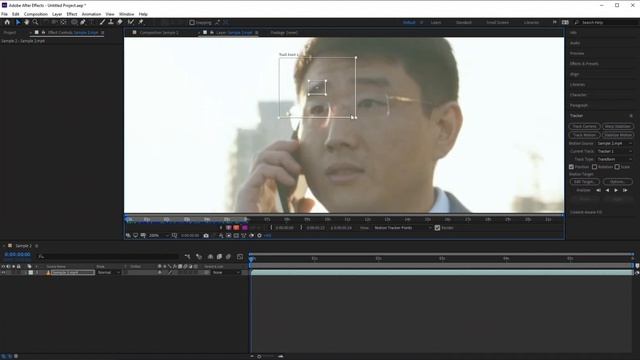The width and height of the screenshot is (640, 360).
Task: Select the Puppet Pin tool
Action: tap(141, 22)
